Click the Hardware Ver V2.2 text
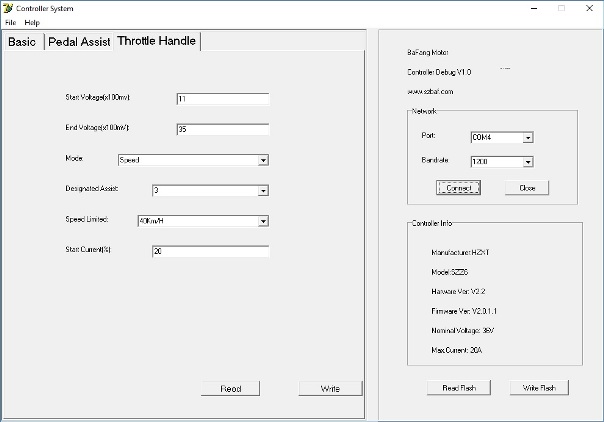This screenshot has height=422, width=604. tap(458, 291)
